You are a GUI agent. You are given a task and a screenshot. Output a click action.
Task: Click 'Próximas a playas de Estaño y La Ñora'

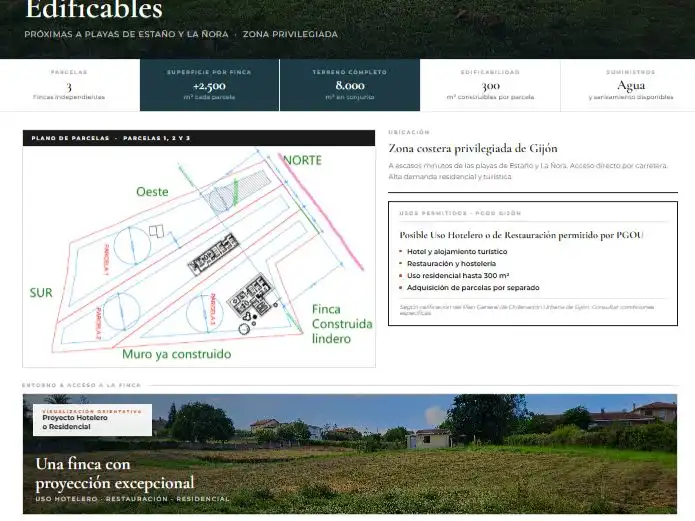126,34
